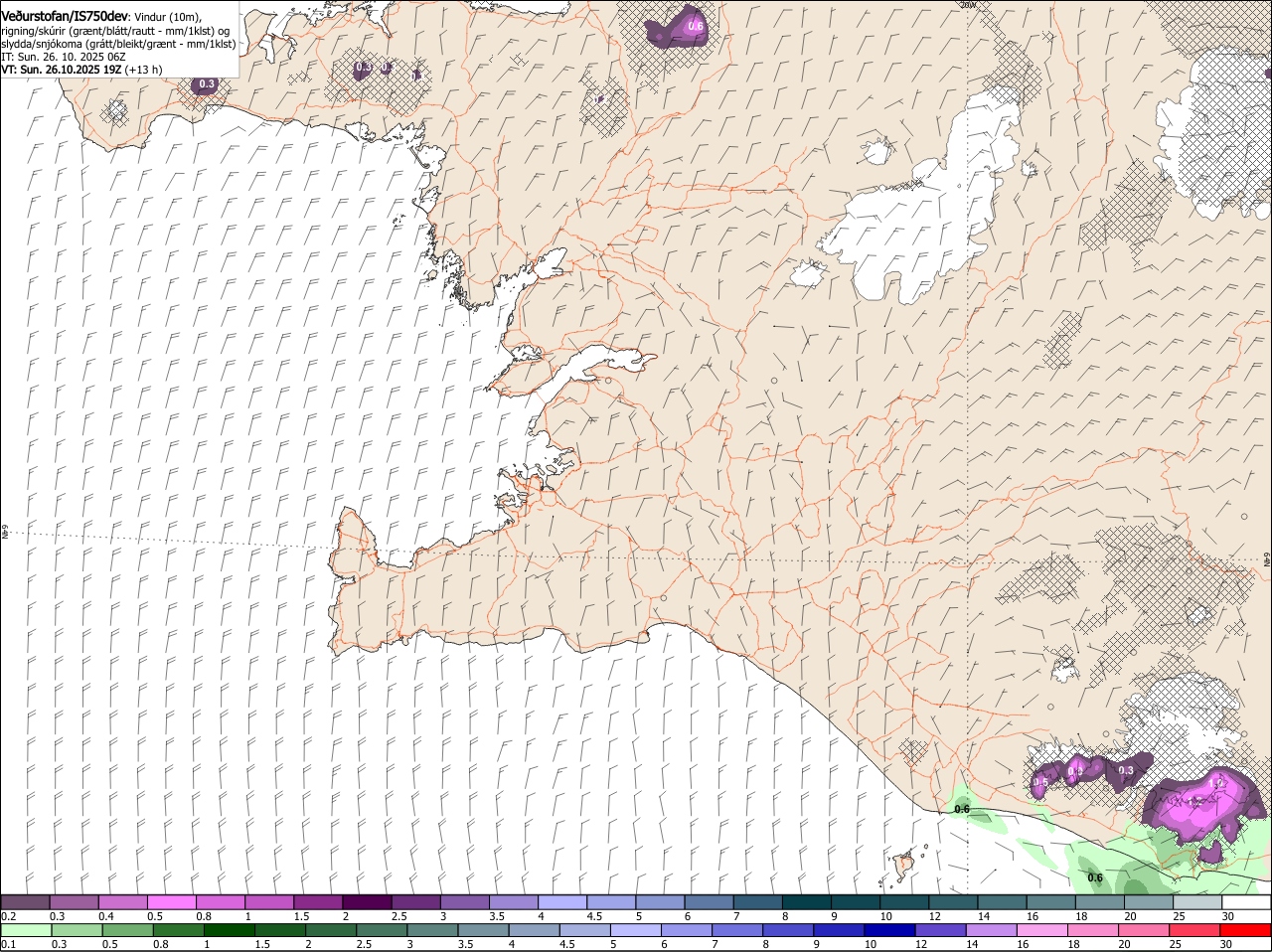Pick dark teal upper swatch between 8 and 9
Screen dimensions: 1272x952
coord(807,901)
